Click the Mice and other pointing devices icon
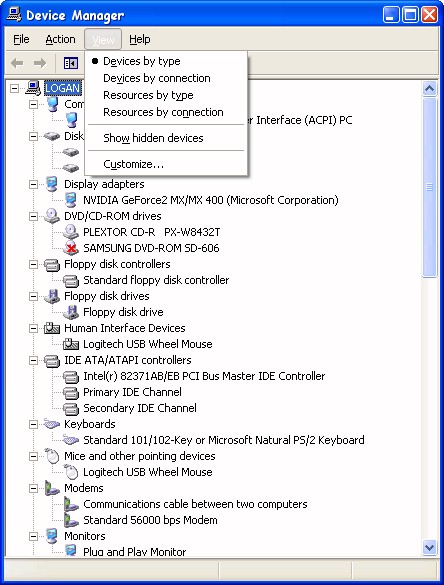Viewport: 444px width, 585px height. 52,456
